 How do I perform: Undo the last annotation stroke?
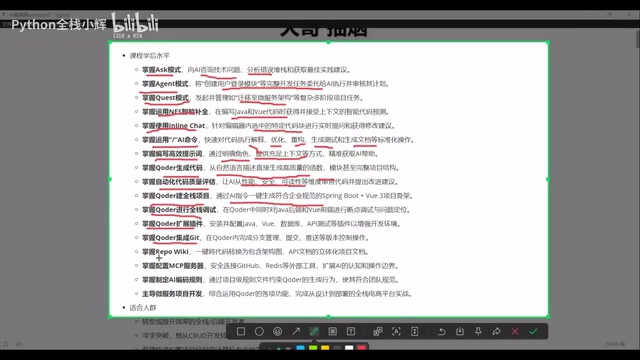442,331
